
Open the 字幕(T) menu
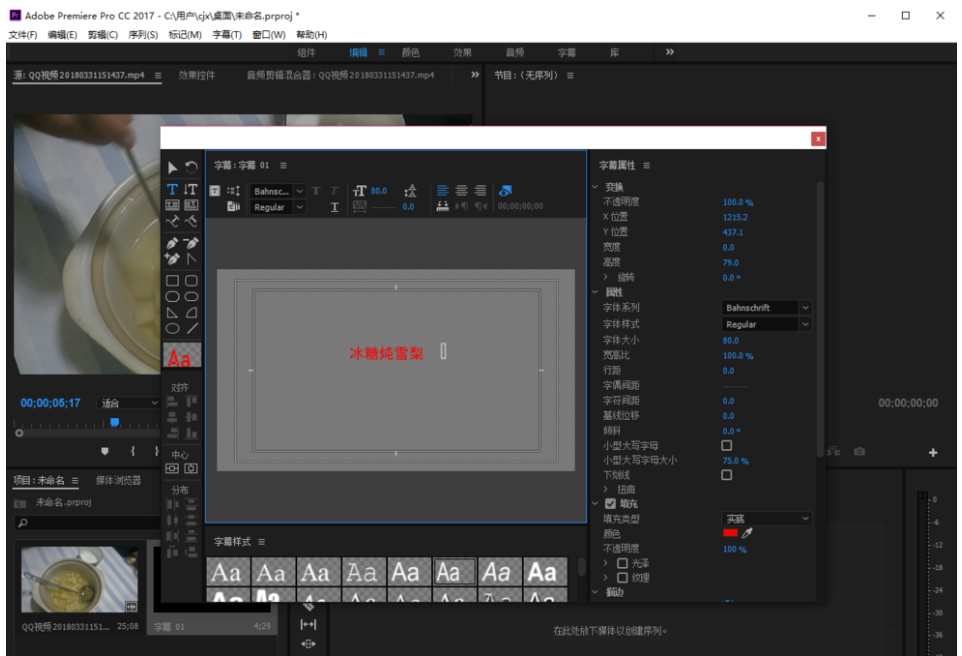[x=225, y=35]
